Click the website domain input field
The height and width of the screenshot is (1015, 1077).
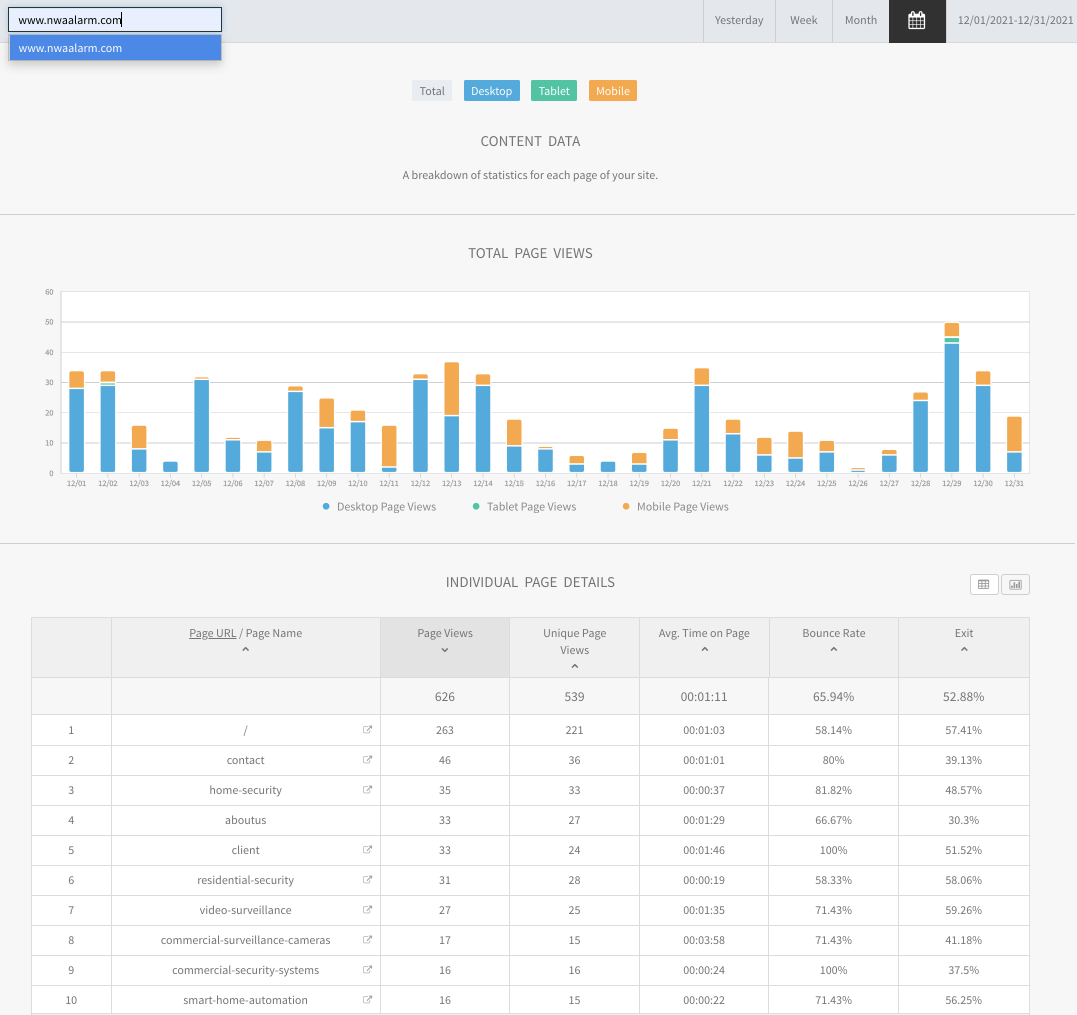coord(115,20)
